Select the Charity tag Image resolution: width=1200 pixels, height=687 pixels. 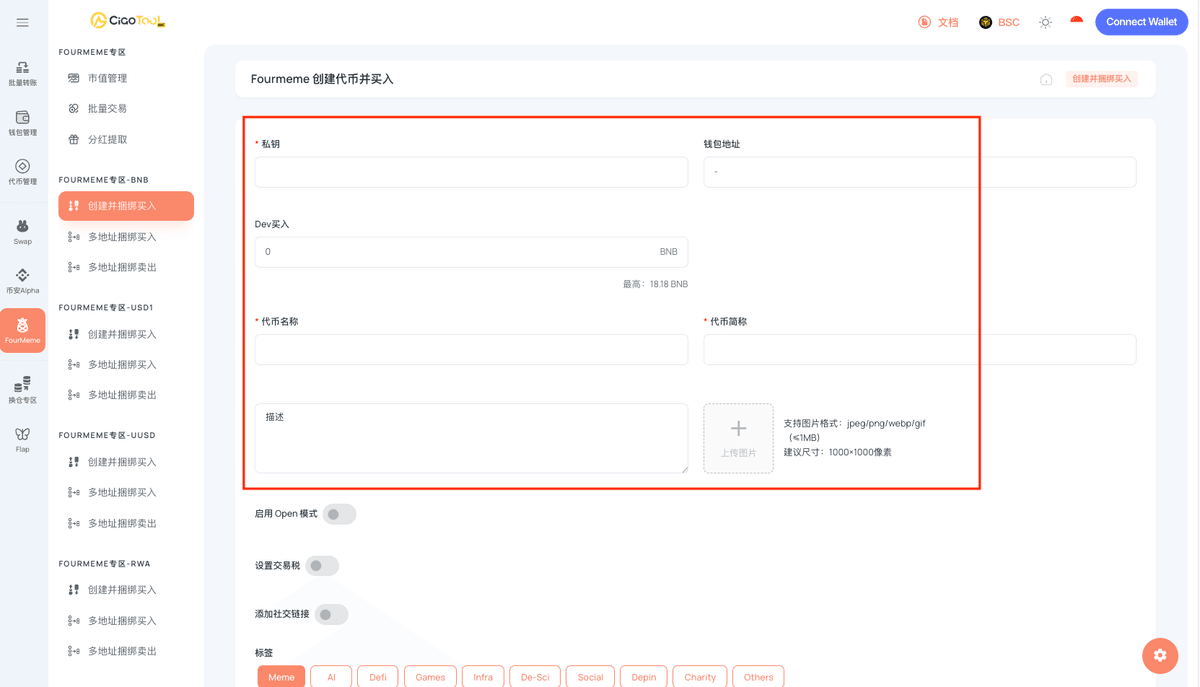point(700,677)
